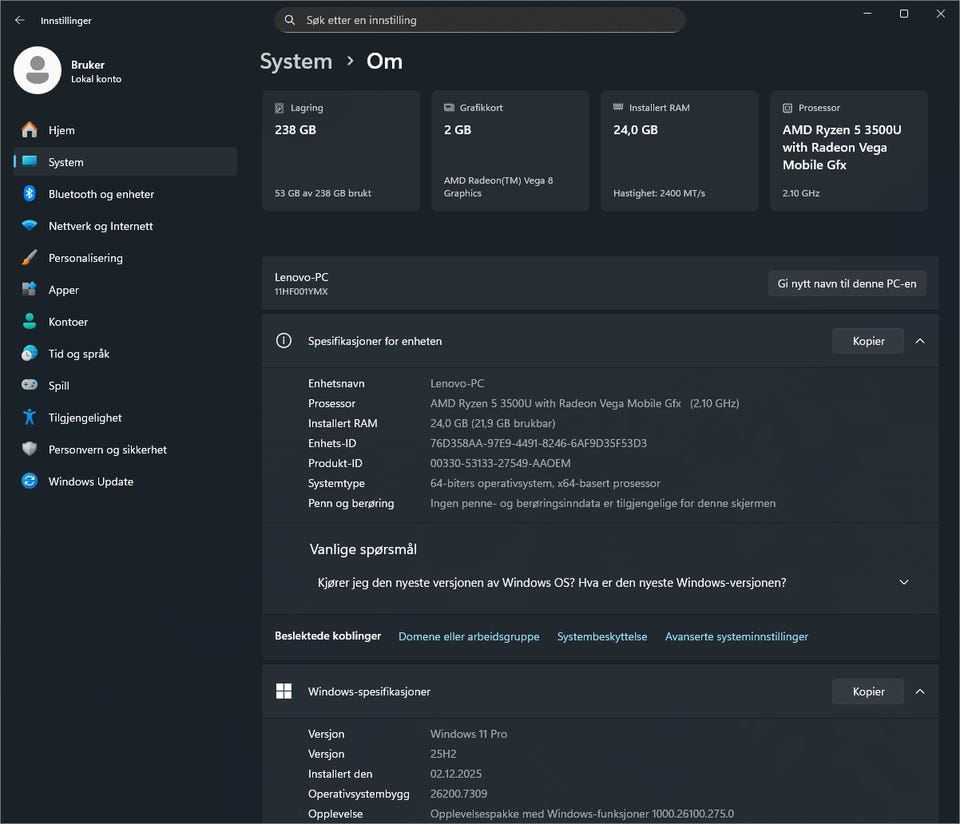Collapse the Spesifikasjoner for enheten section
This screenshot has width=960, height=824.
(920, 341)
